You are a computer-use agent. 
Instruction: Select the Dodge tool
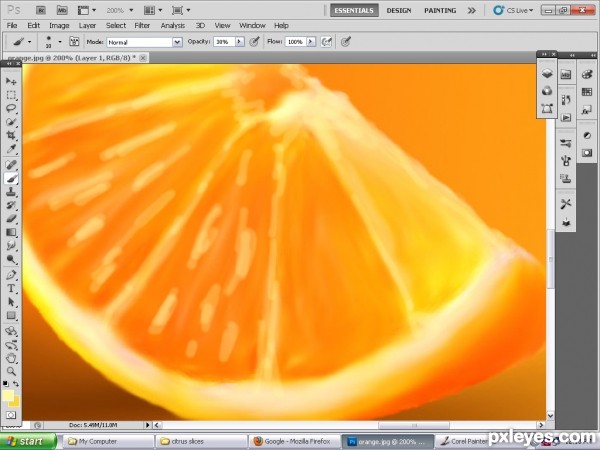click(11, 259)
